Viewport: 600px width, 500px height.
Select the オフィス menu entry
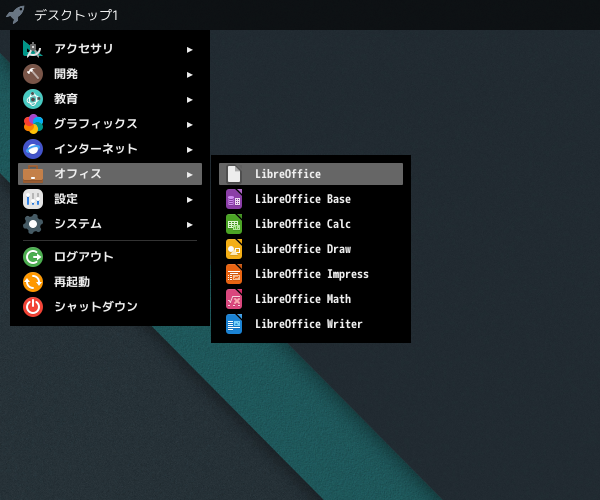pyautogui.click(x=110, y=174)
